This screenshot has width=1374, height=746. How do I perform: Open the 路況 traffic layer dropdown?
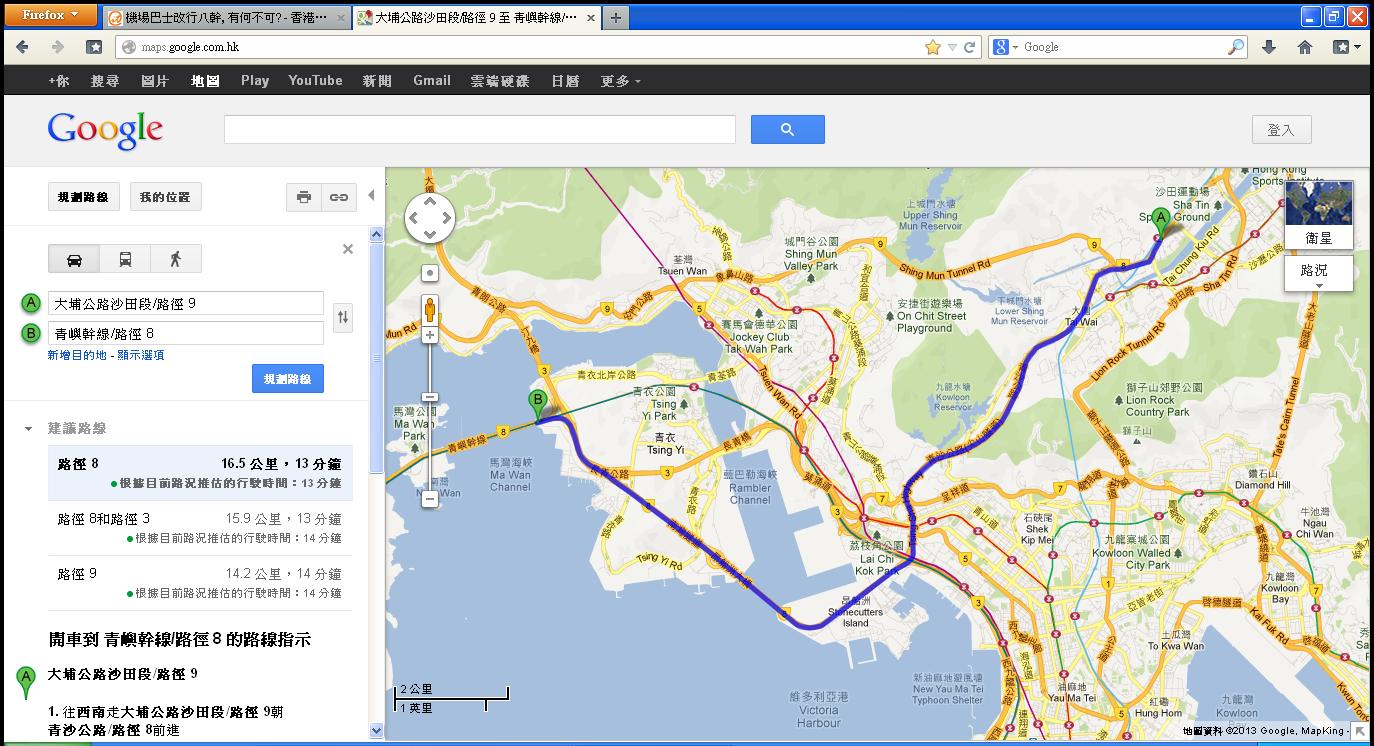click(x=1319, y=274)
